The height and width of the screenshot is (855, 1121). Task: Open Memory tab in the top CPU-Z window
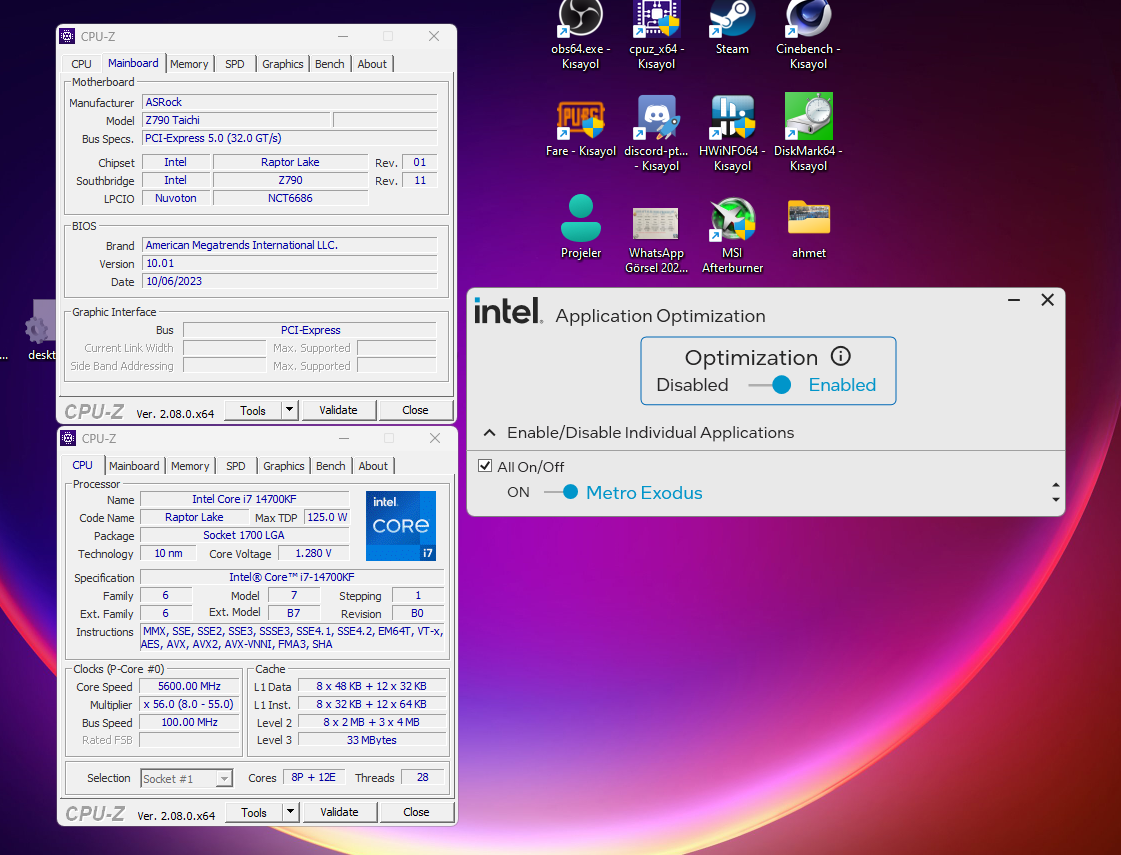(x=189, y=64)
